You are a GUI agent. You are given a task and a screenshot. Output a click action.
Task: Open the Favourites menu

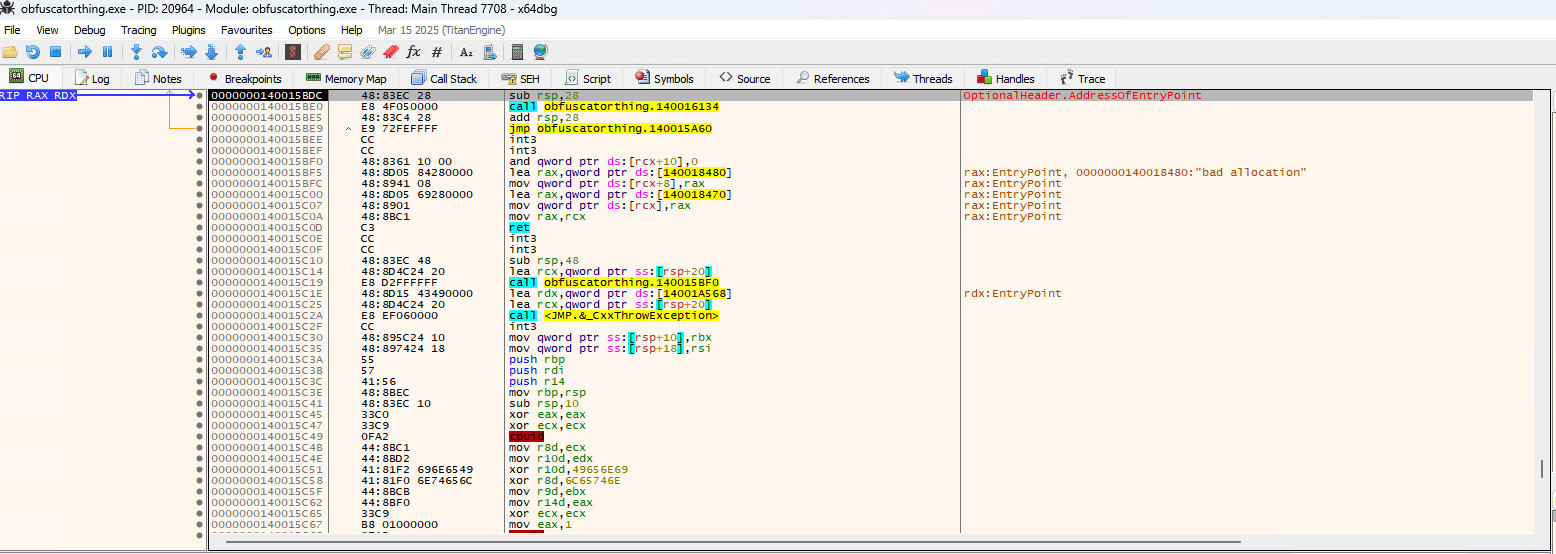246,30
